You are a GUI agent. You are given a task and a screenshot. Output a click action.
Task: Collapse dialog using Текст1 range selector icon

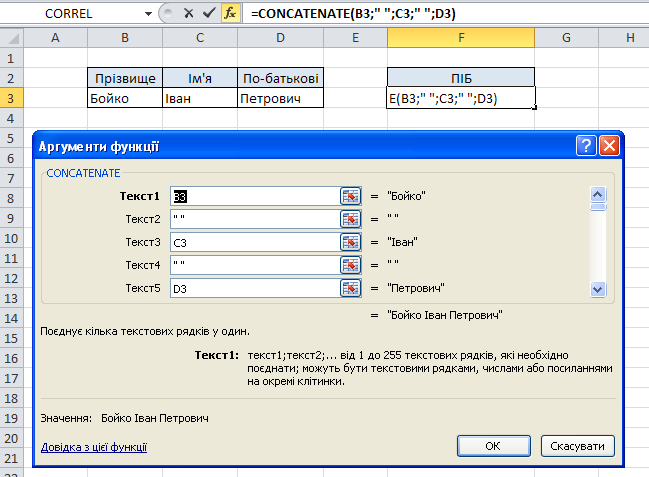pyautogui.click(x=350, y=196)
